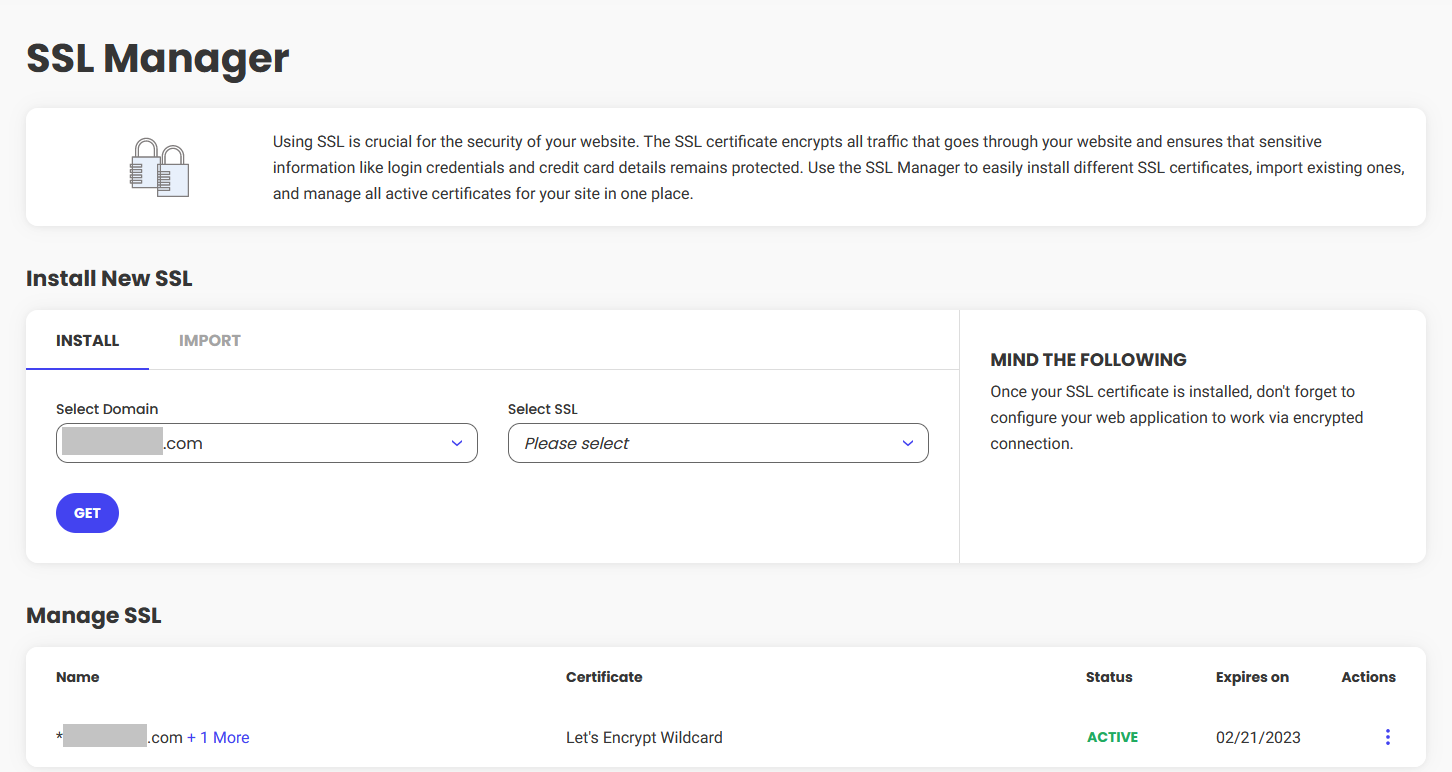This screenshot has height=772, width=1452.
Task: Click the Let's Encrypt Wildcard certificate text
Action: pyautogui.click(x=644, y=737)
